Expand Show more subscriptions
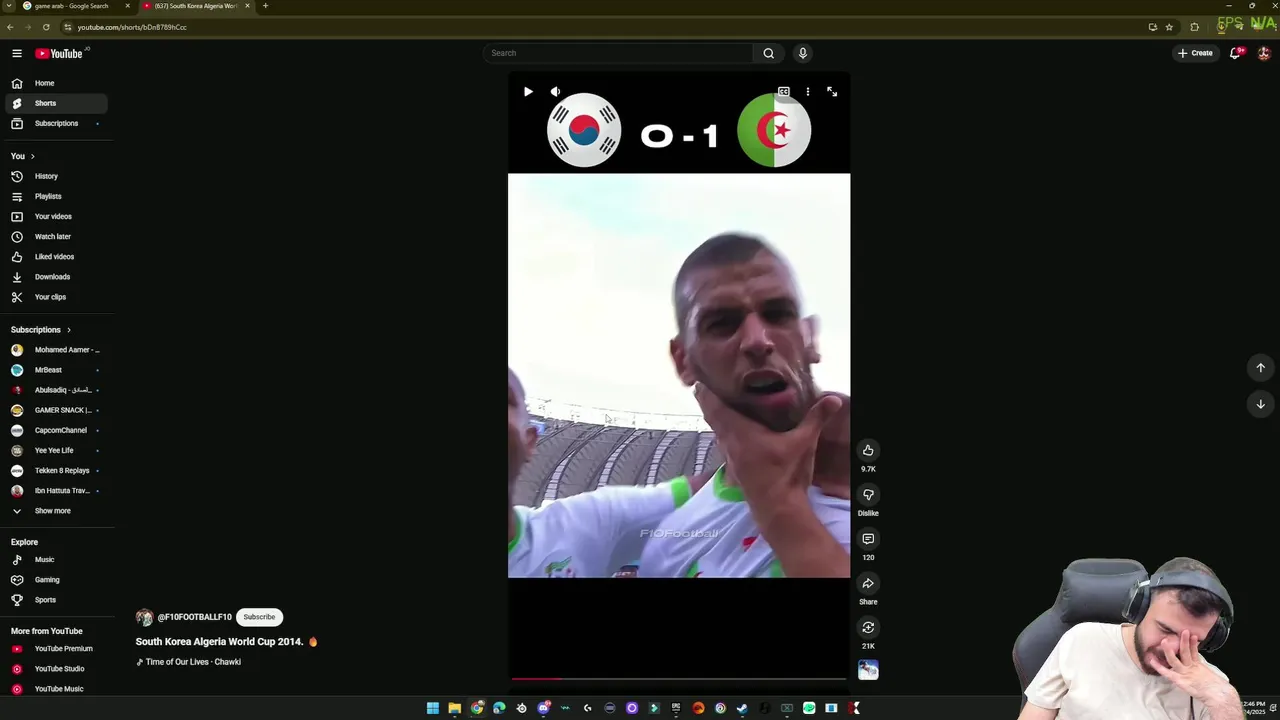This screenshot has width=1280, height=720. point(55,511)
